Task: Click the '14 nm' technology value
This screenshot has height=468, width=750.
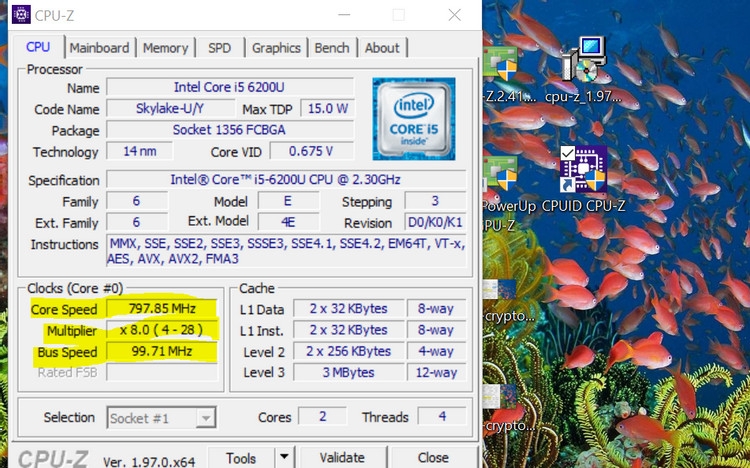Action: click(140, 151)
